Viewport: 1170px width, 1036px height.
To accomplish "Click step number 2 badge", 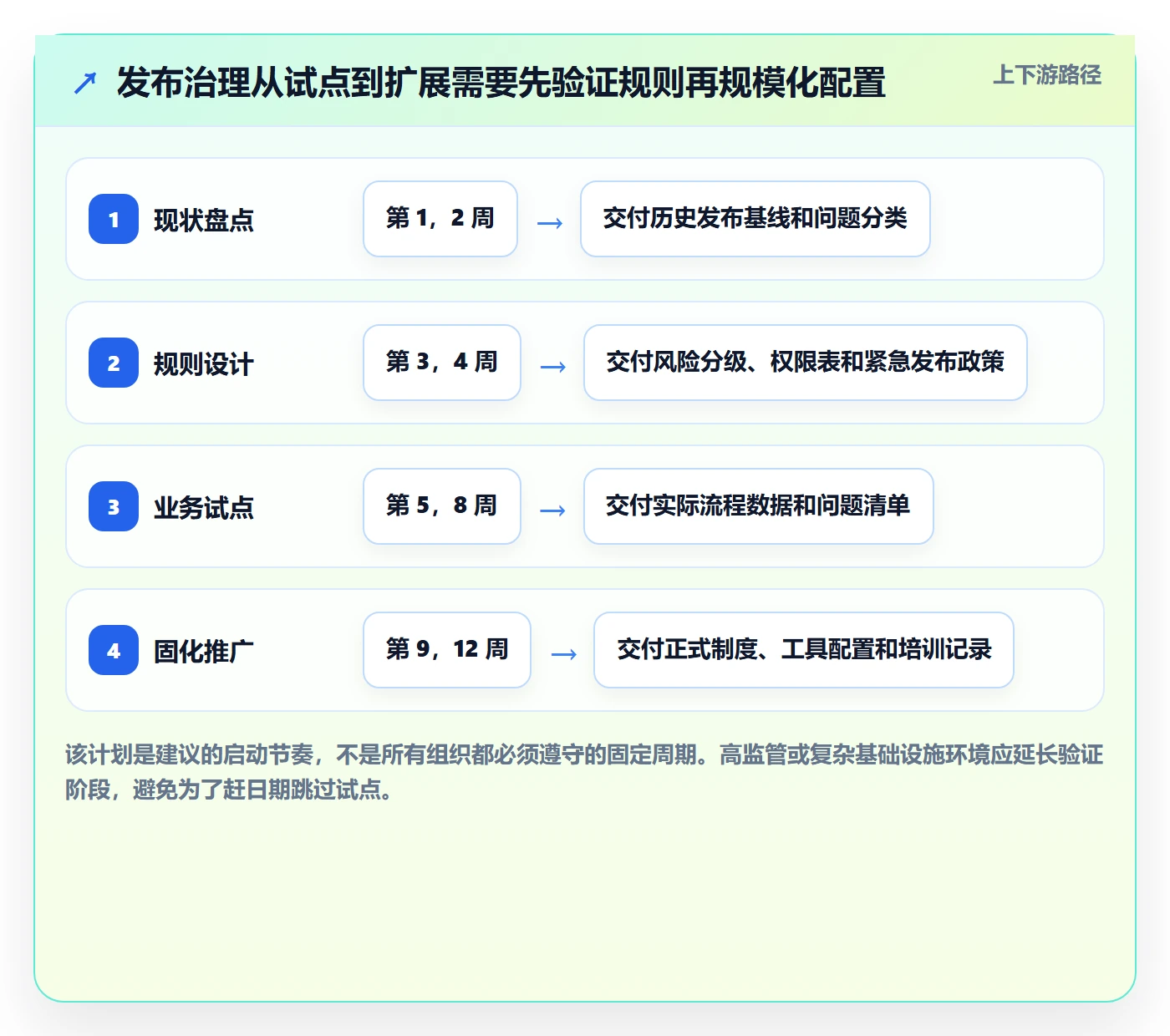I will pyautogui.click(x=114, y=363).
